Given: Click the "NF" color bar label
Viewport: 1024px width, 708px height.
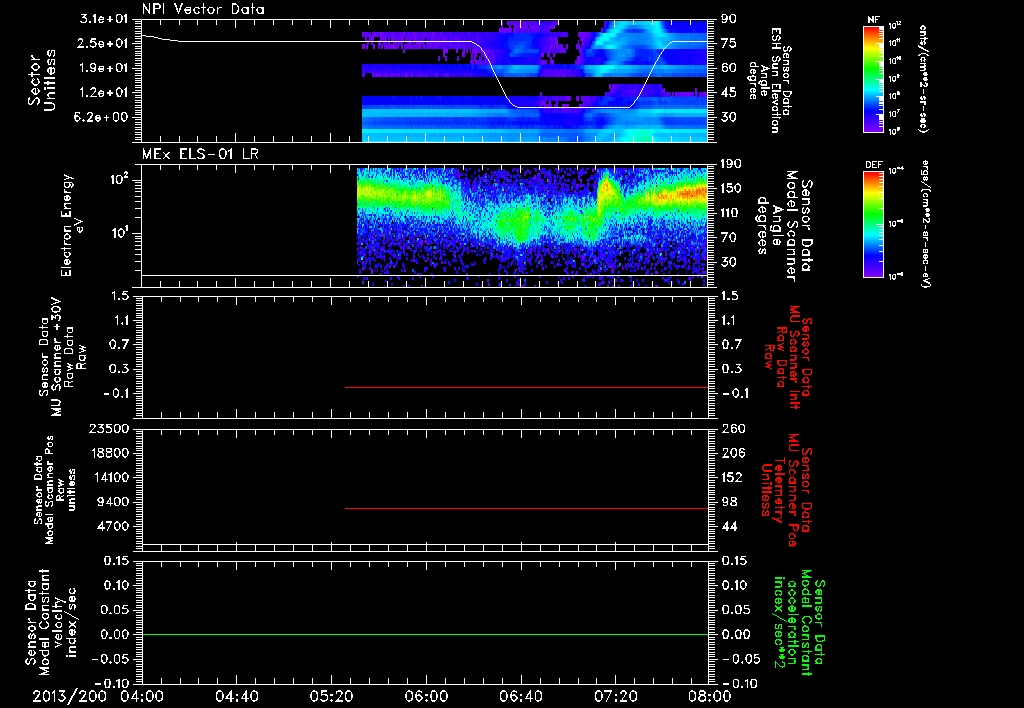Looking at the screenshot, I should coord(874,20).
